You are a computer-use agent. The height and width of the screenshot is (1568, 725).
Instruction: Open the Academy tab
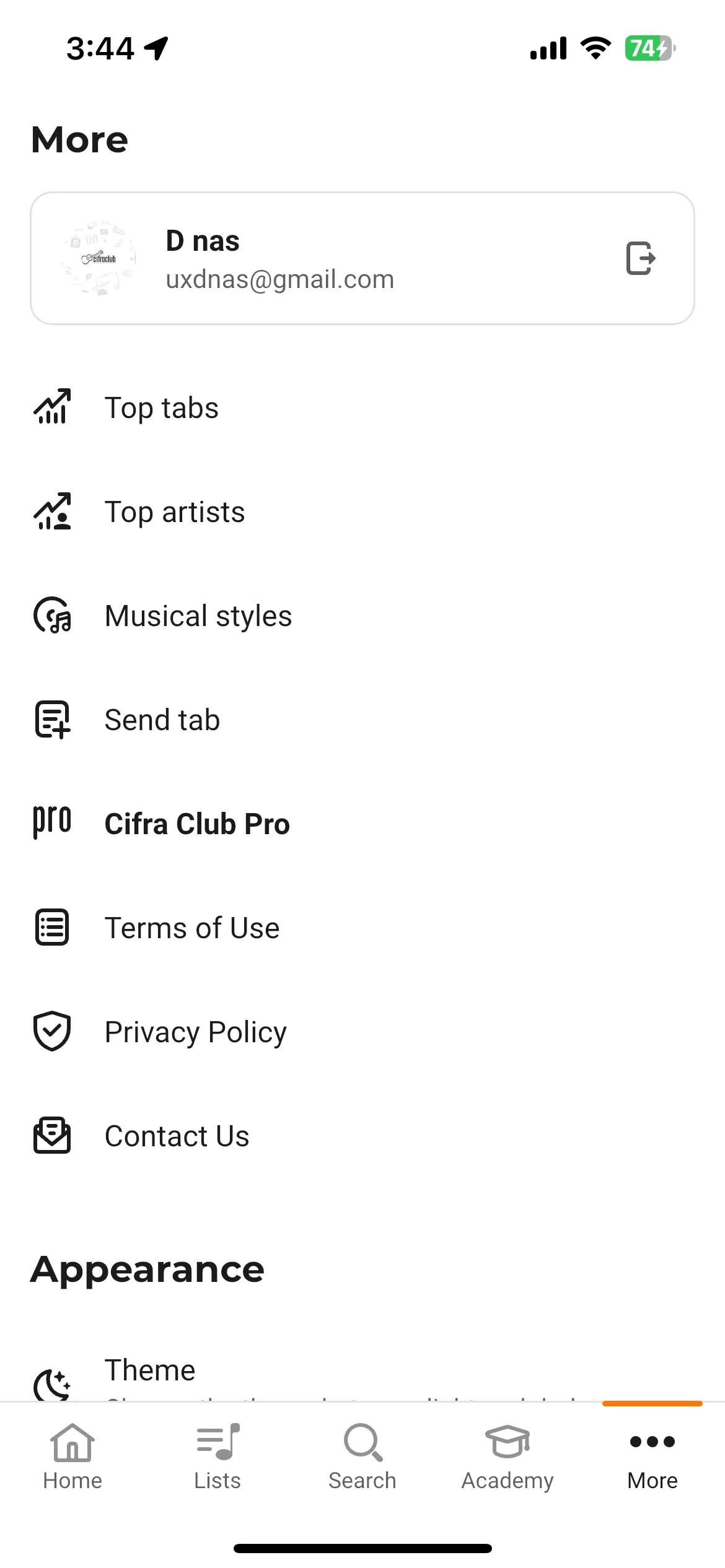tap(507, 1457)
